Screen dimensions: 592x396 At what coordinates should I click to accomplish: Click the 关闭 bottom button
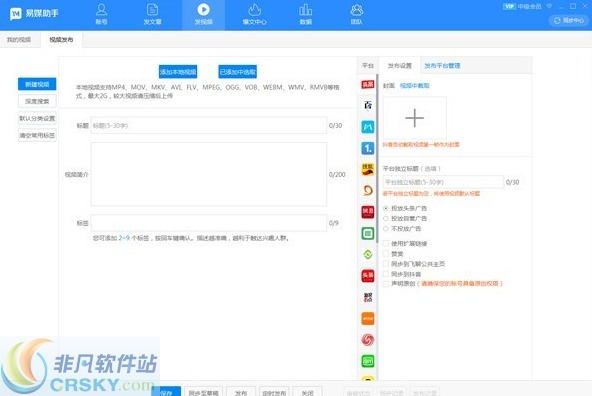coord(307,392)
